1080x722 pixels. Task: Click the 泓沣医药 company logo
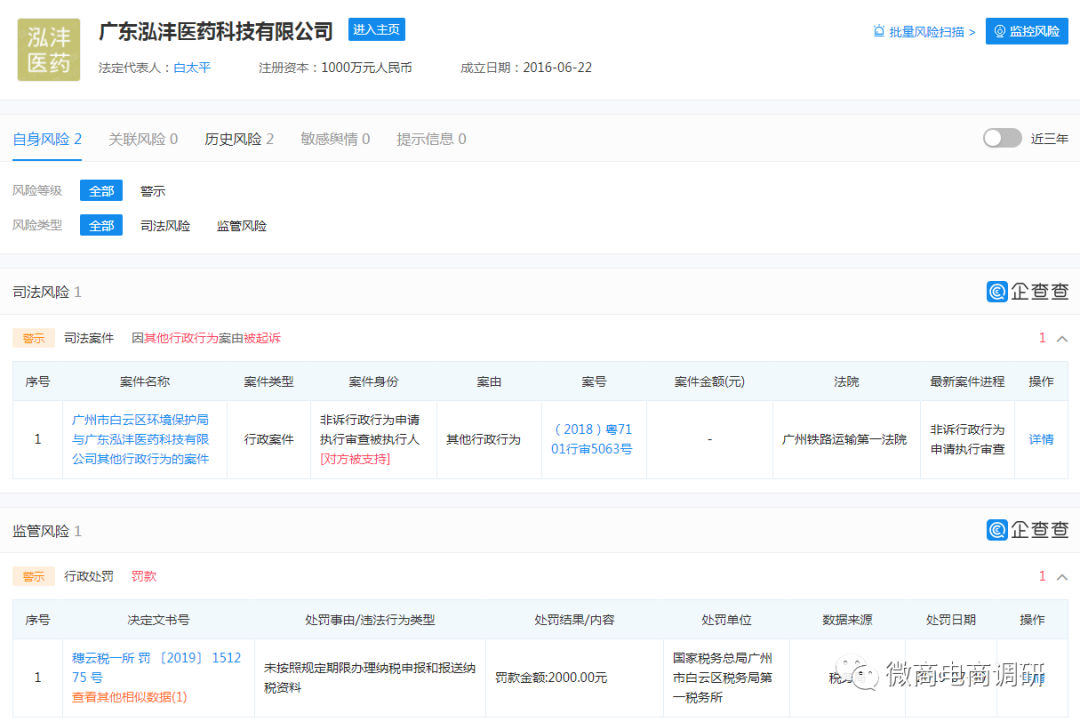[x=49, y=50]
